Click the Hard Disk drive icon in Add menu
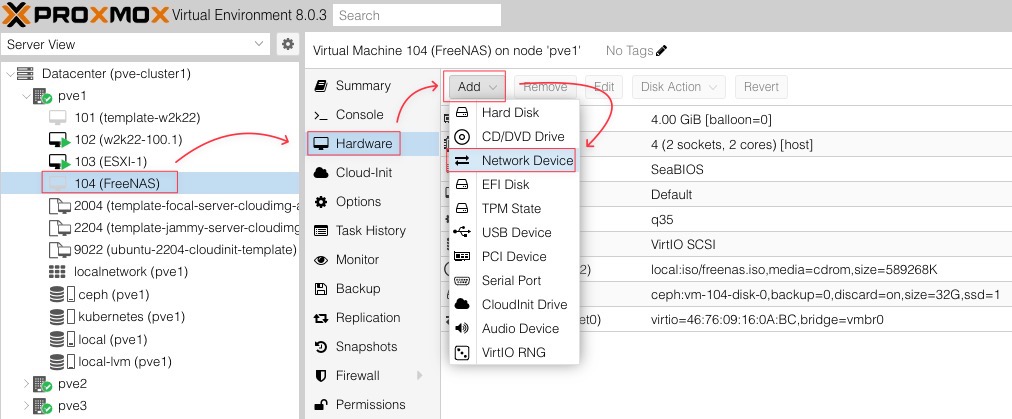This screenshot has width=1012, height=419. coord(461,112)
